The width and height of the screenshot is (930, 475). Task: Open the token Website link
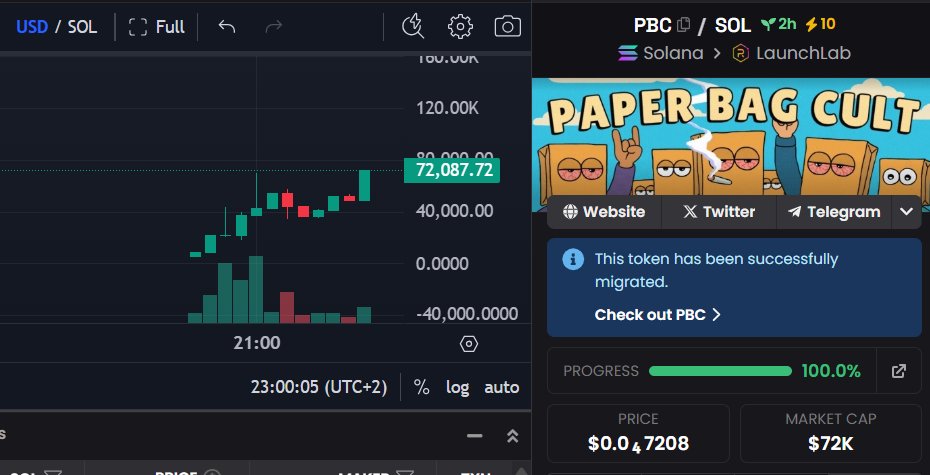(604, 212)
